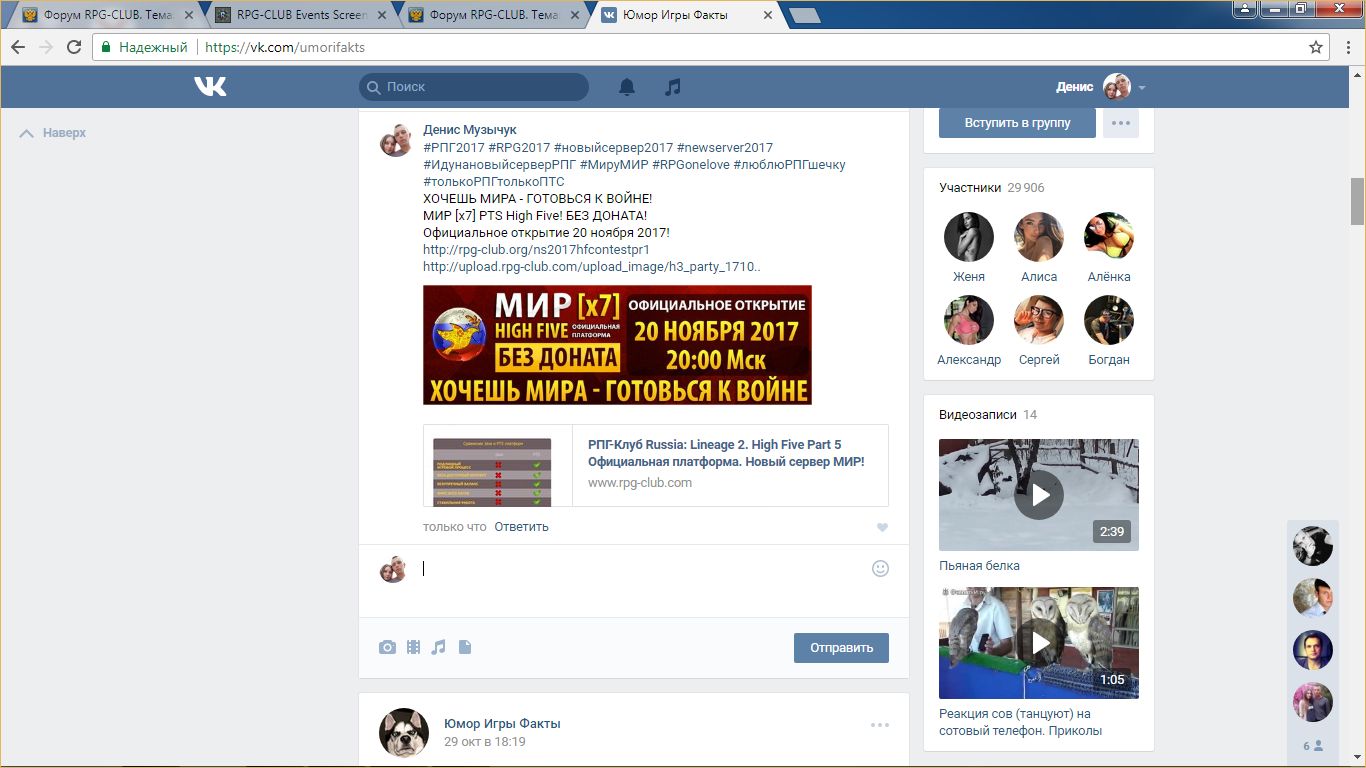
Task: Play the Пьяная белка video
Action: (x=1039, y=494)
